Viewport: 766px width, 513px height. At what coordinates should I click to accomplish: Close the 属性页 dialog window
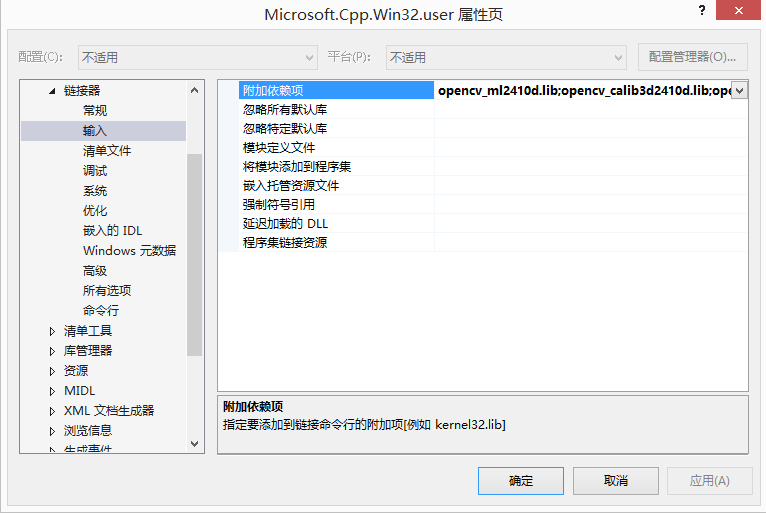coord(739,10)
